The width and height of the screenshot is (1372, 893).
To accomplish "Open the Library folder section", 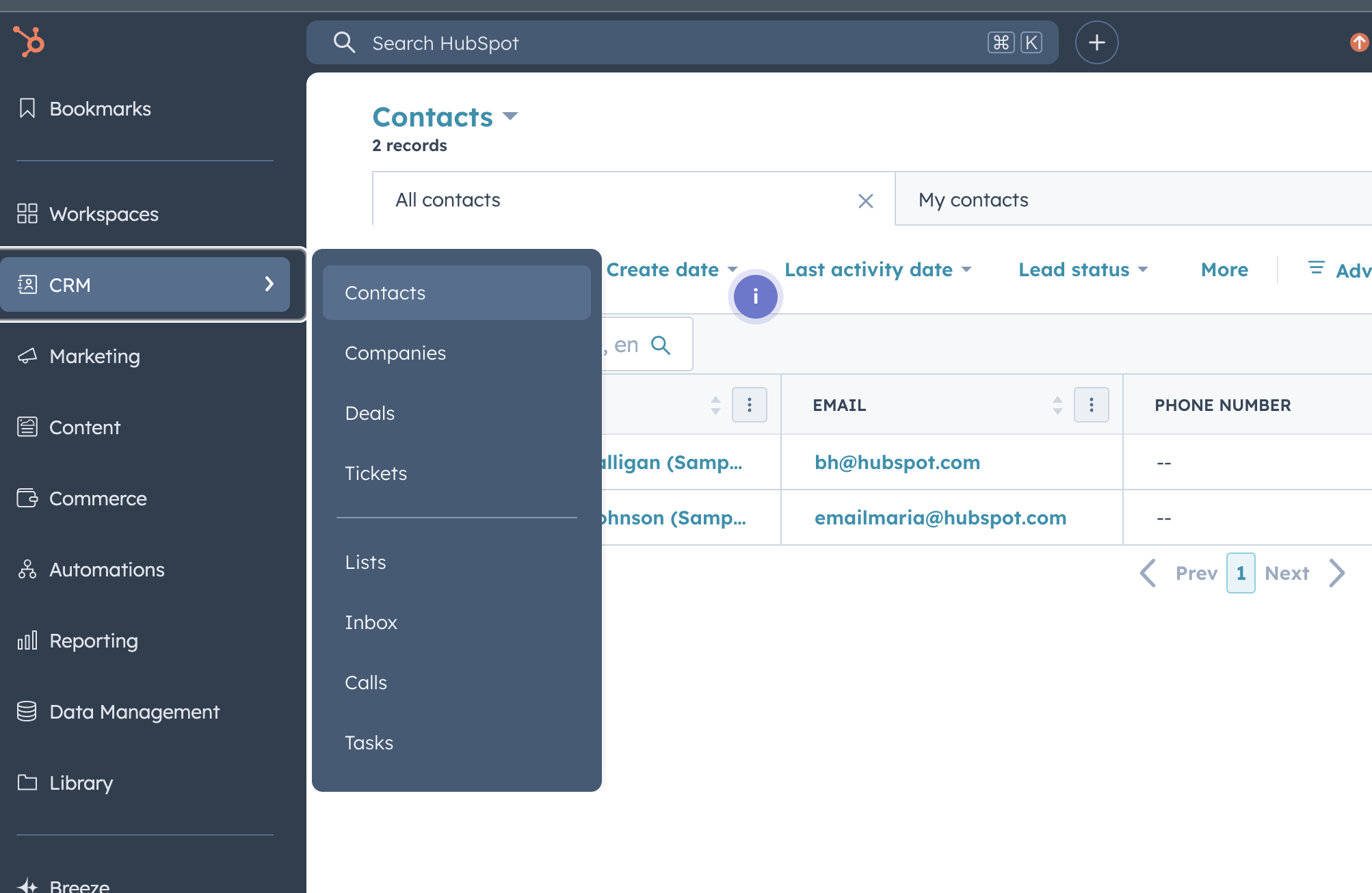I will tap(65, 783).
